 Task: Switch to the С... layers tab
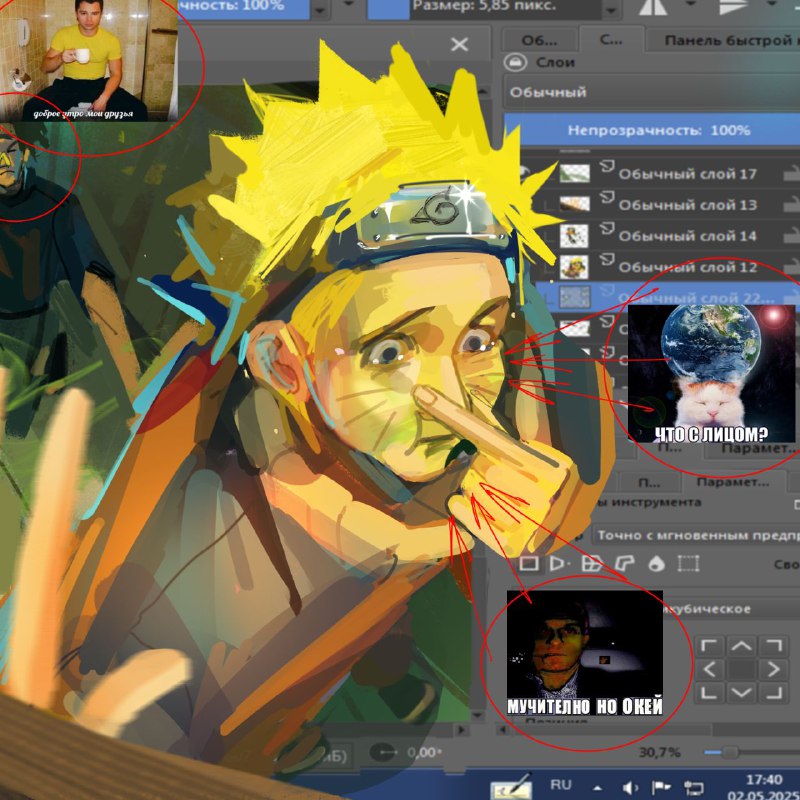point(611,39)
